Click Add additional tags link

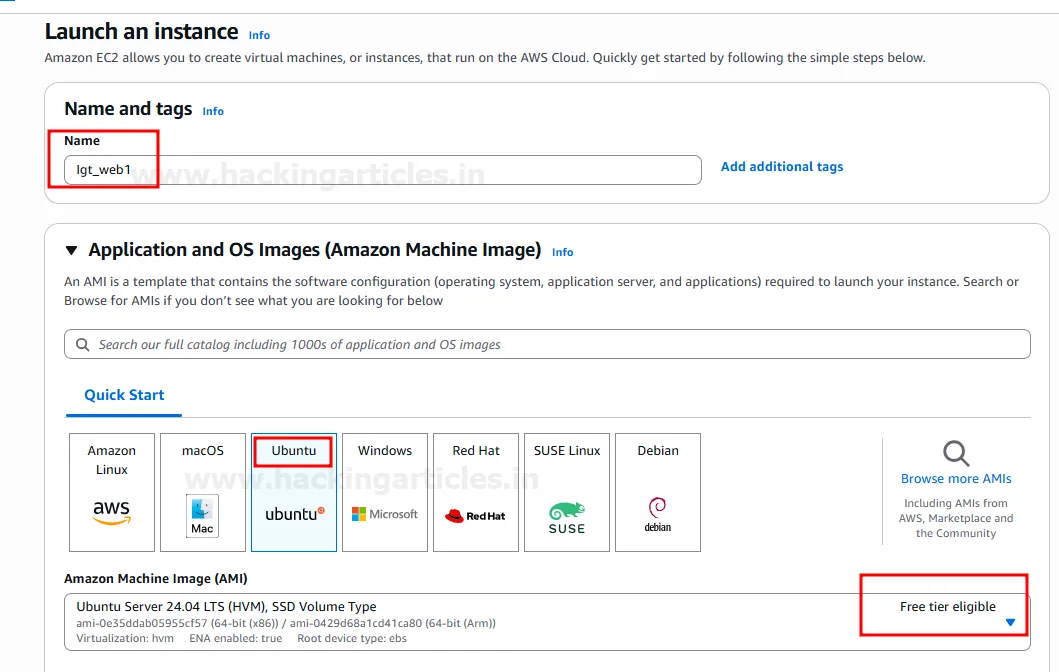[x=782, y=167]
